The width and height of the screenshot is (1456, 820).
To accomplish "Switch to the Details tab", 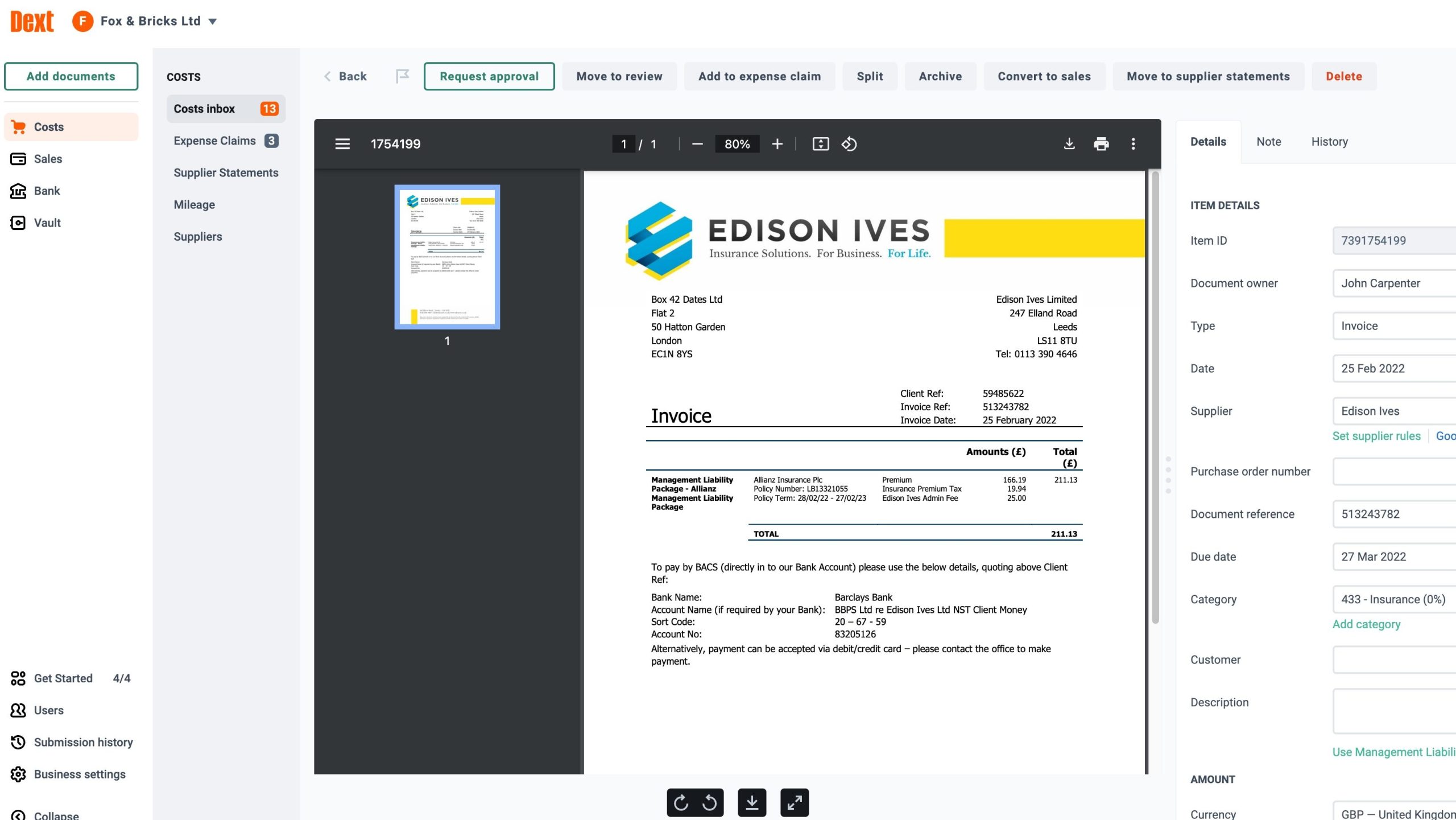I will (x=1208, y=142).
